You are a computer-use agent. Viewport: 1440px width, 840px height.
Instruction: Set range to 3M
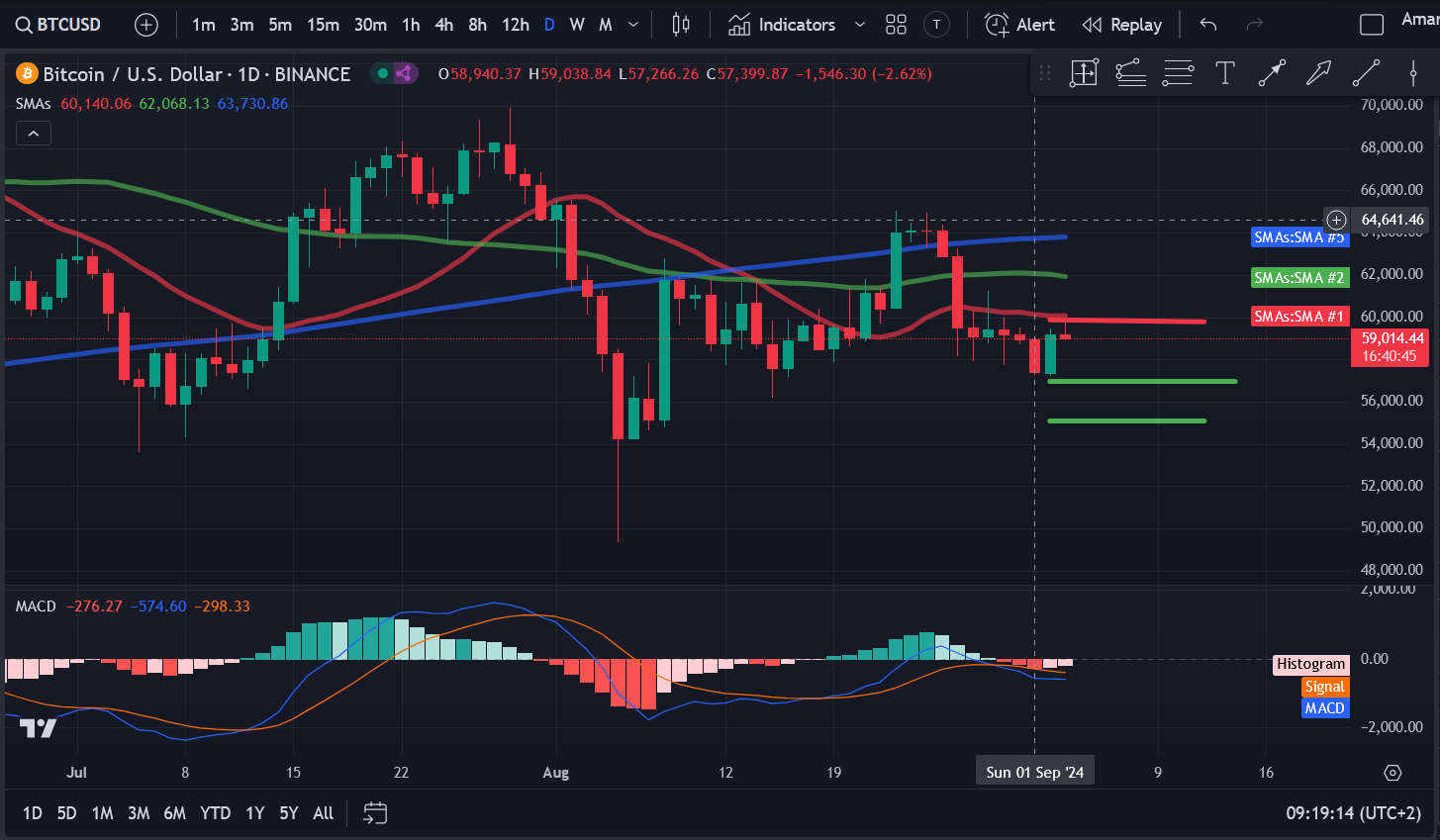click(x=139, y=813)
